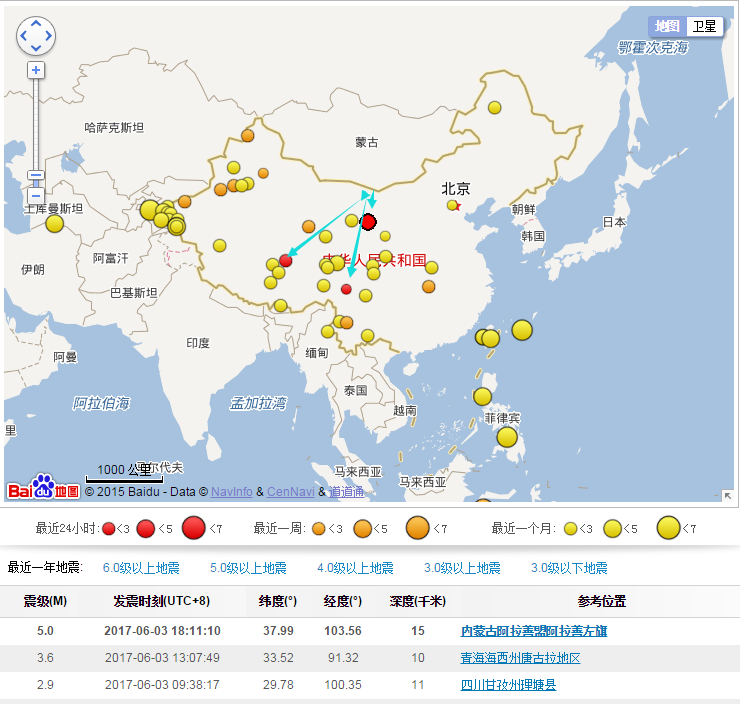Click the orange marker in eastern China
The image size is (740, 704).
tap(429, 286)
